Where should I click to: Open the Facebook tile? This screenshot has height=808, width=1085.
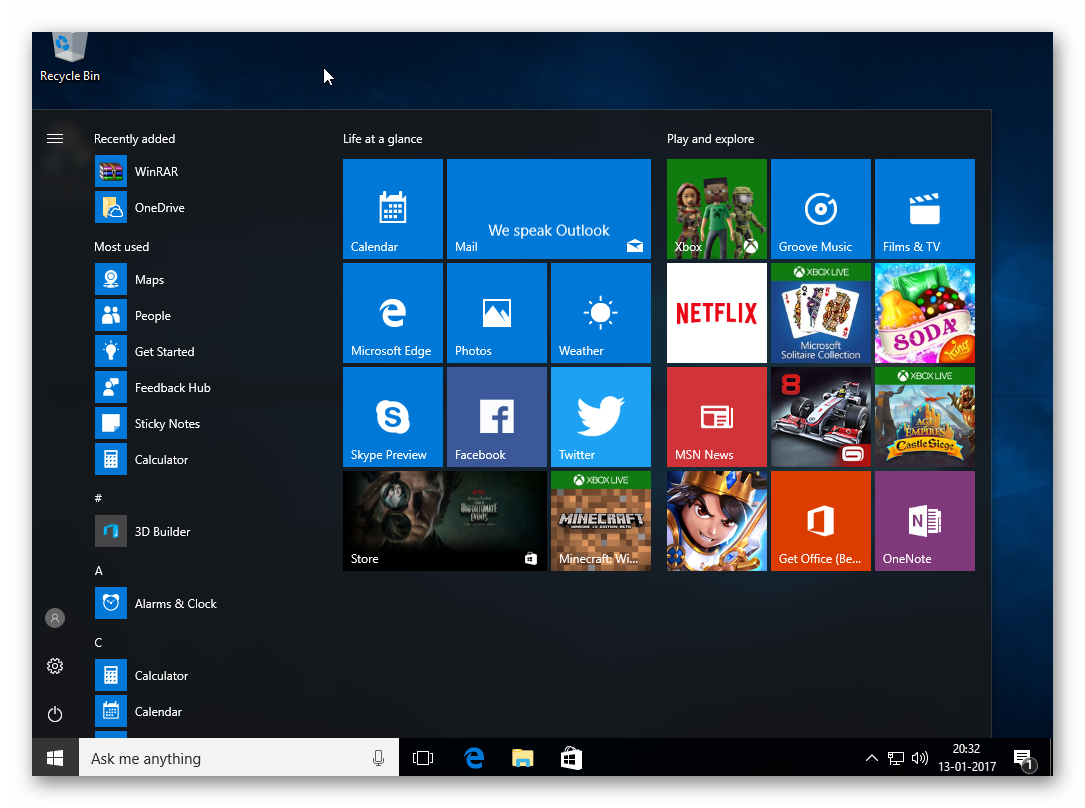click(497, 417)
